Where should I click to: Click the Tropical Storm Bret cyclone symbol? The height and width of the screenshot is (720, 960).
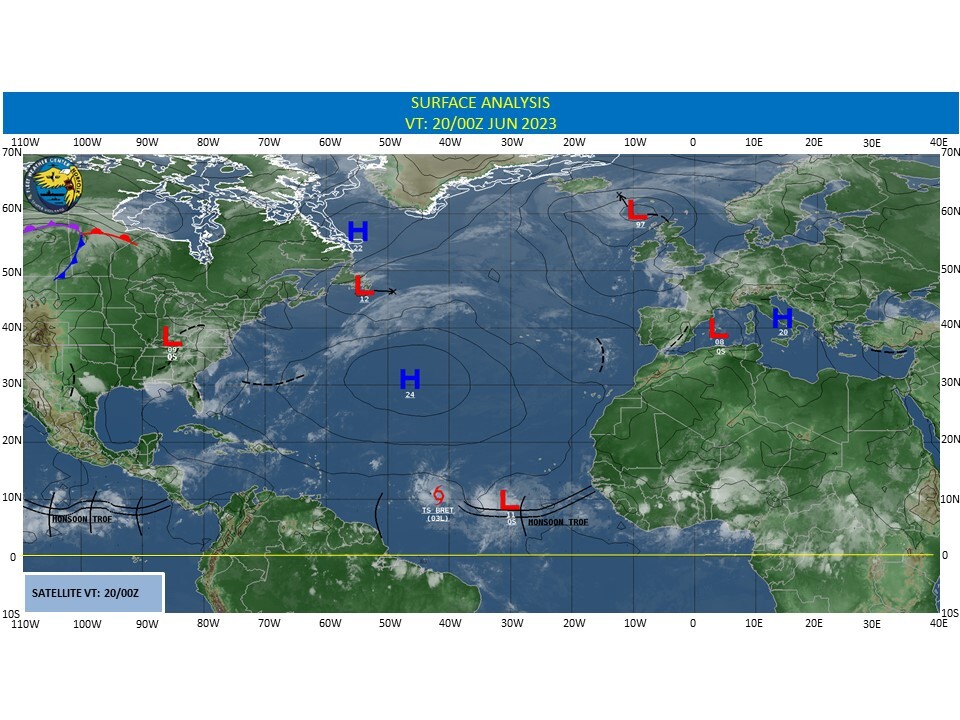(x=438, y=495)
